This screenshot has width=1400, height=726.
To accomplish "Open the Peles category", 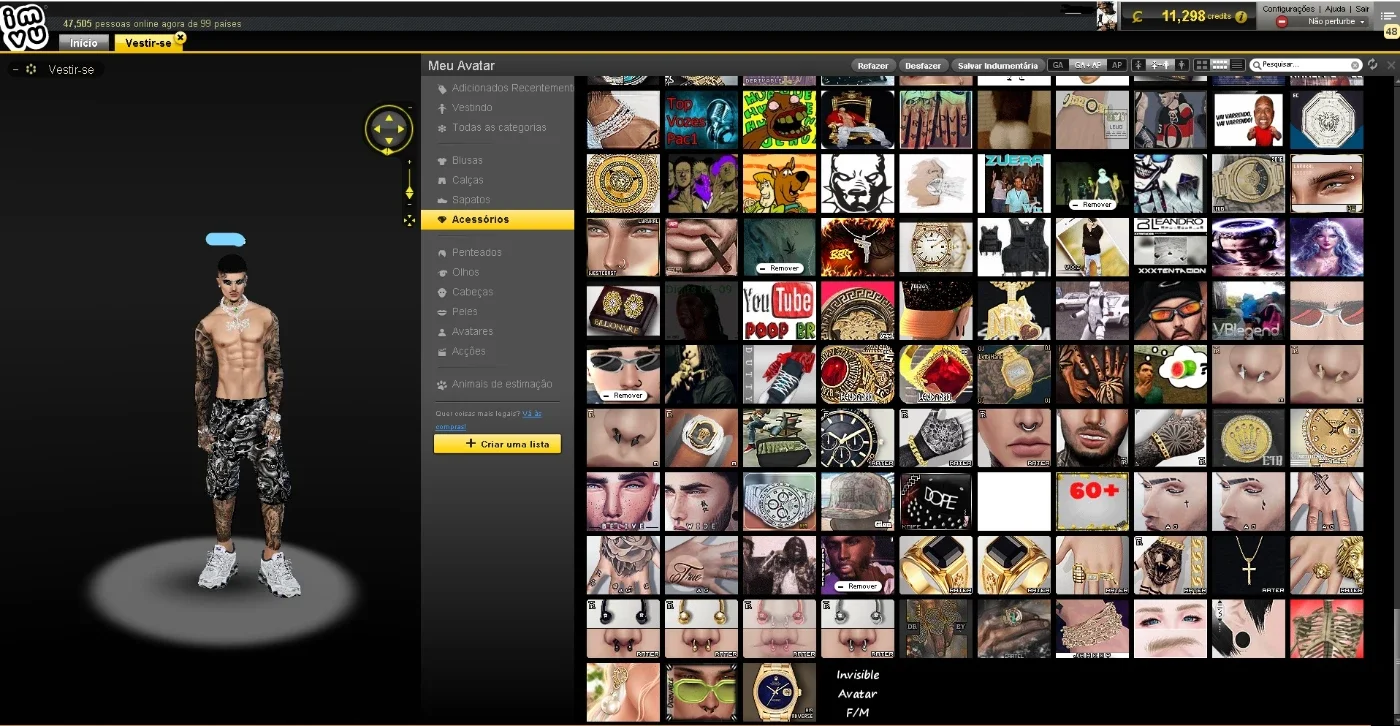I will [464, 312].
